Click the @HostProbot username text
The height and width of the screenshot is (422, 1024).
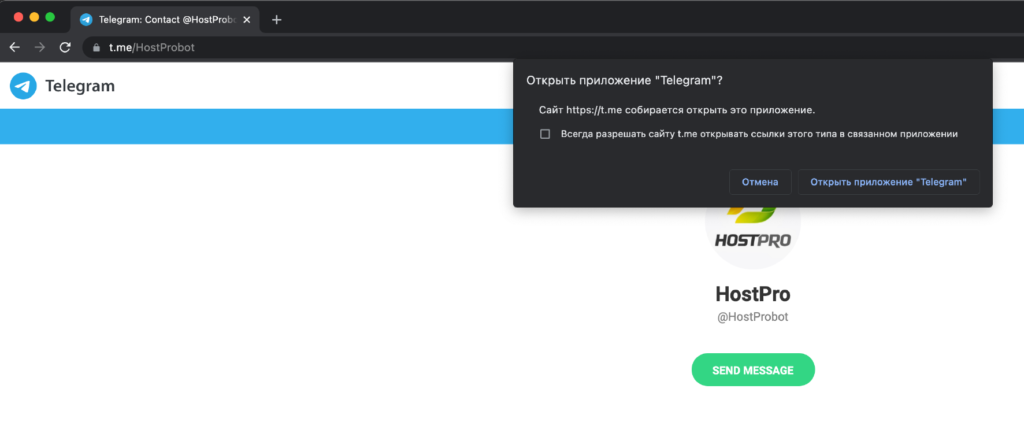[753, 317]
